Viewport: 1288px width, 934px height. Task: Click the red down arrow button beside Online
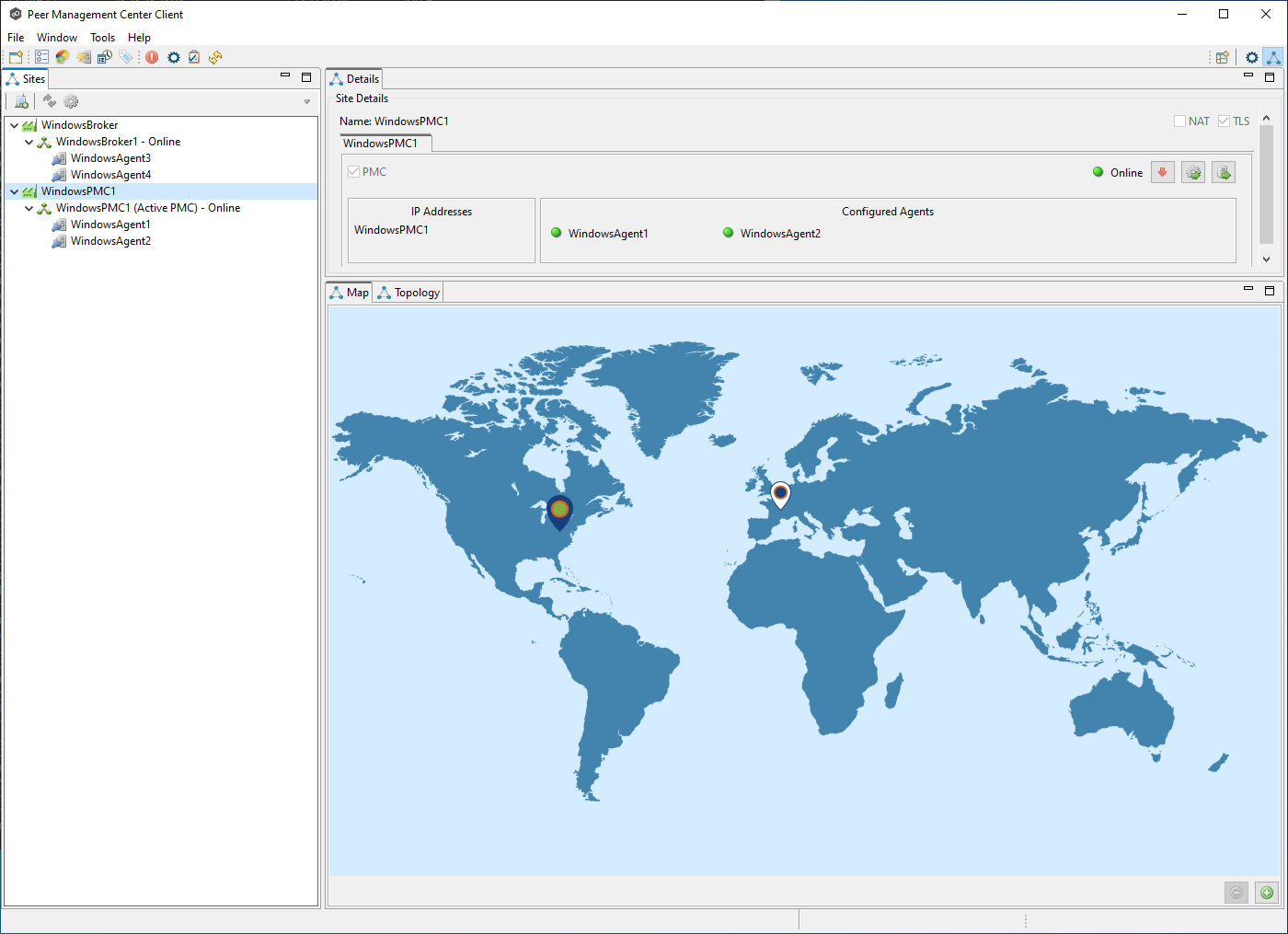1163,172
